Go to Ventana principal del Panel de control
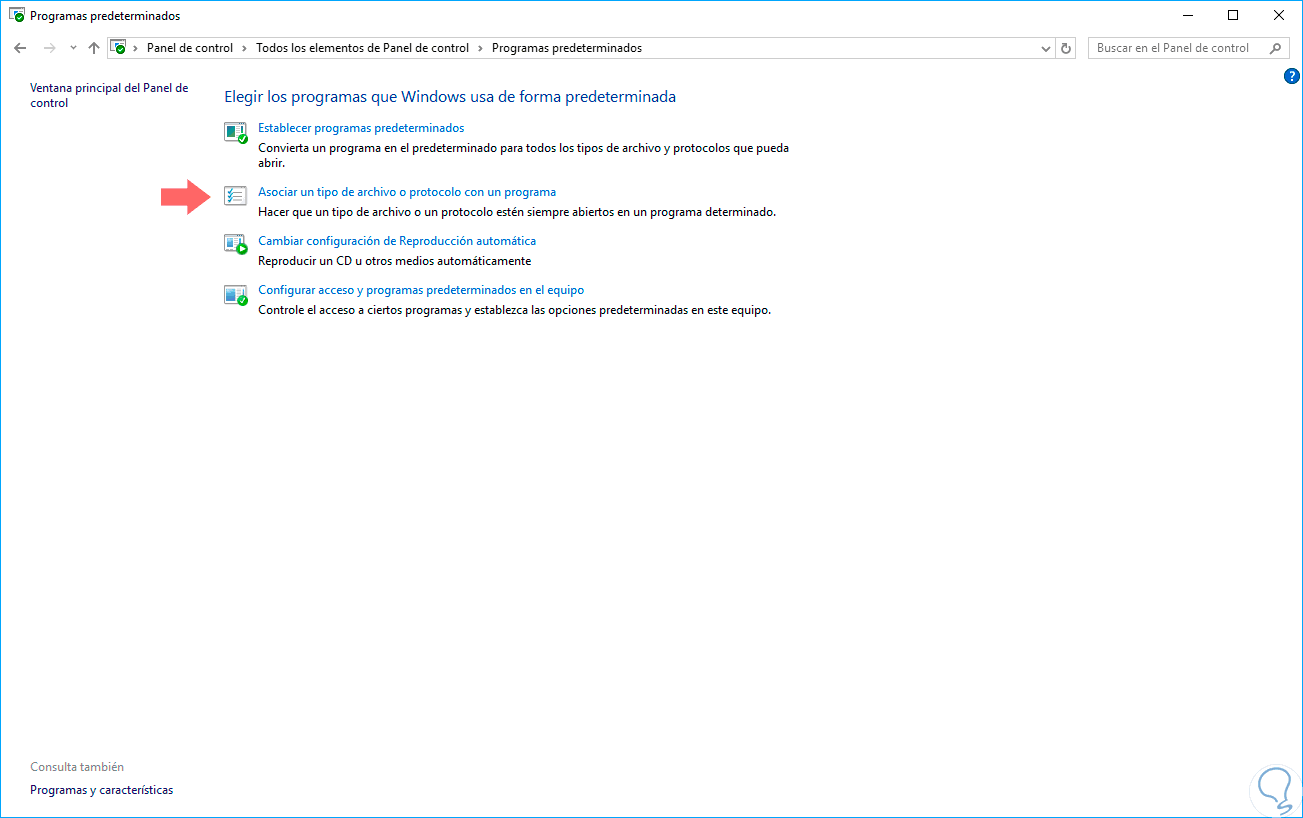The image size is (1303, 818). tap(109, 95)
